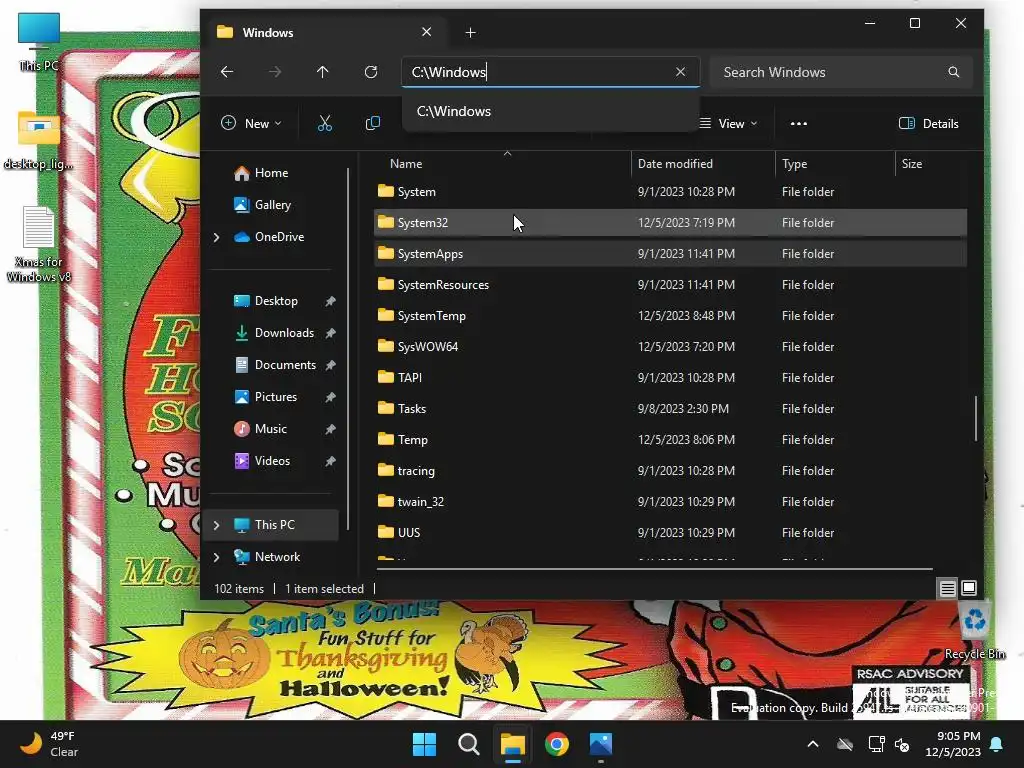Expand This PC tree node

tap(216, 525)
